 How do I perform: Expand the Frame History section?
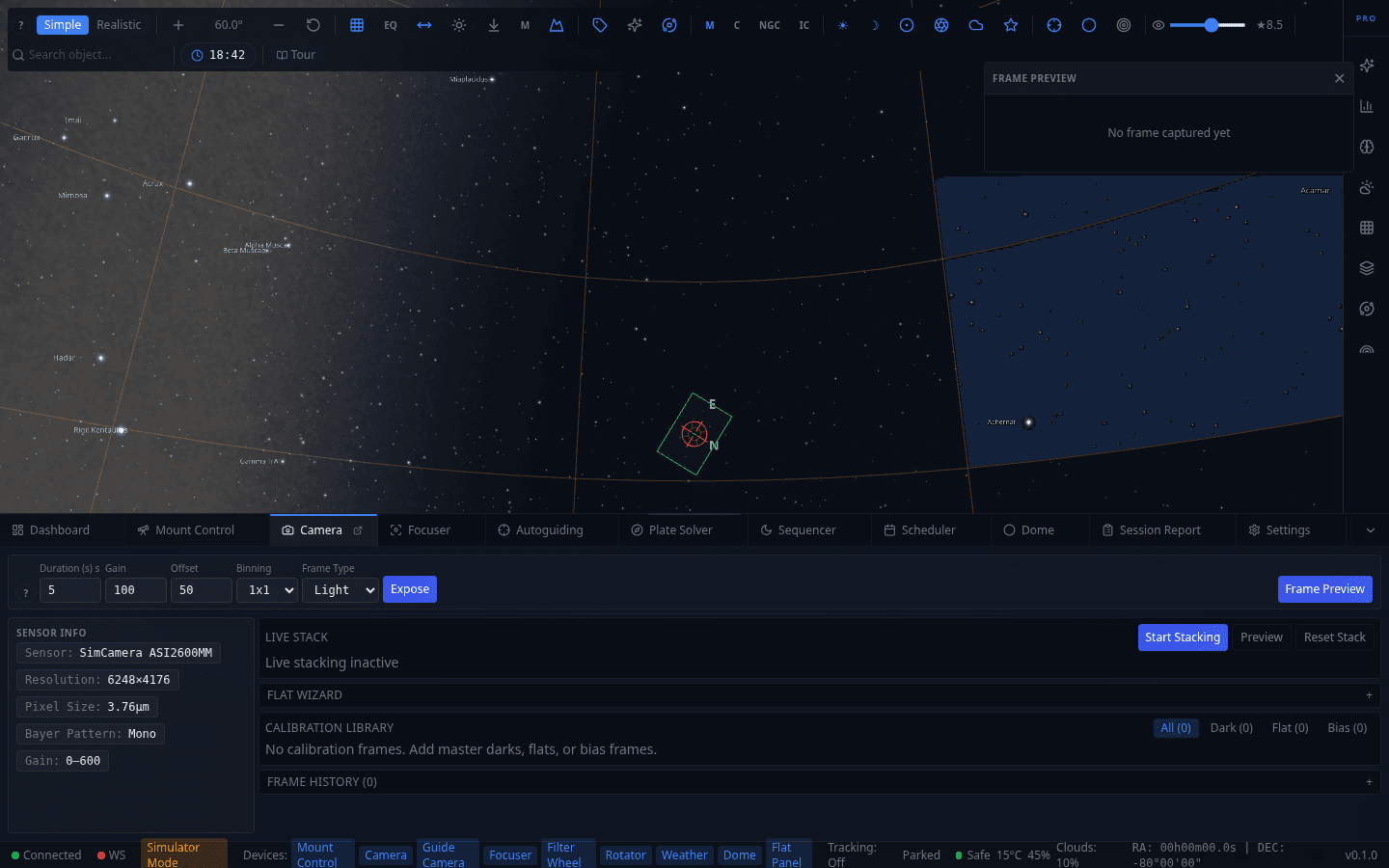coord(818,782)
